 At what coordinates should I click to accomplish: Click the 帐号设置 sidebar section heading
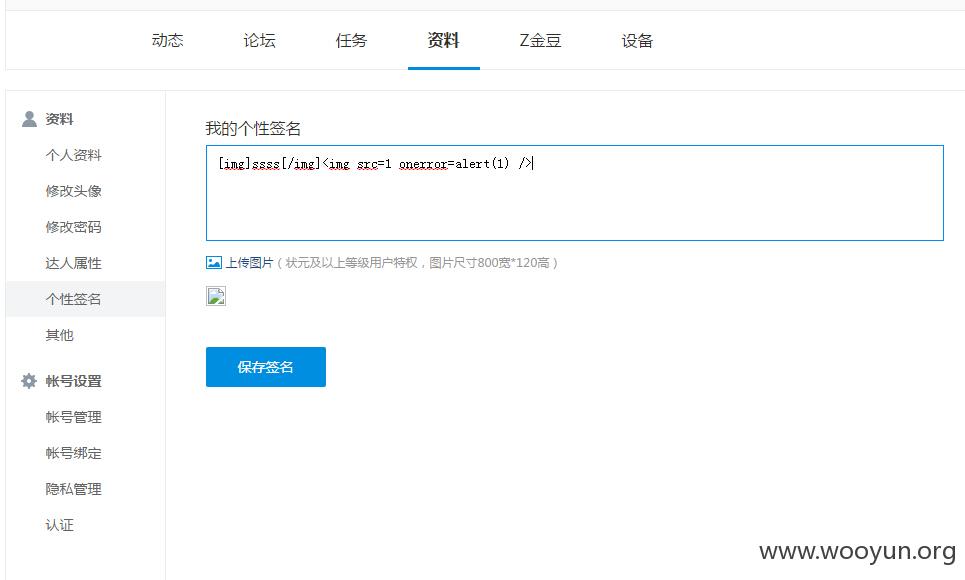[73, 381]
